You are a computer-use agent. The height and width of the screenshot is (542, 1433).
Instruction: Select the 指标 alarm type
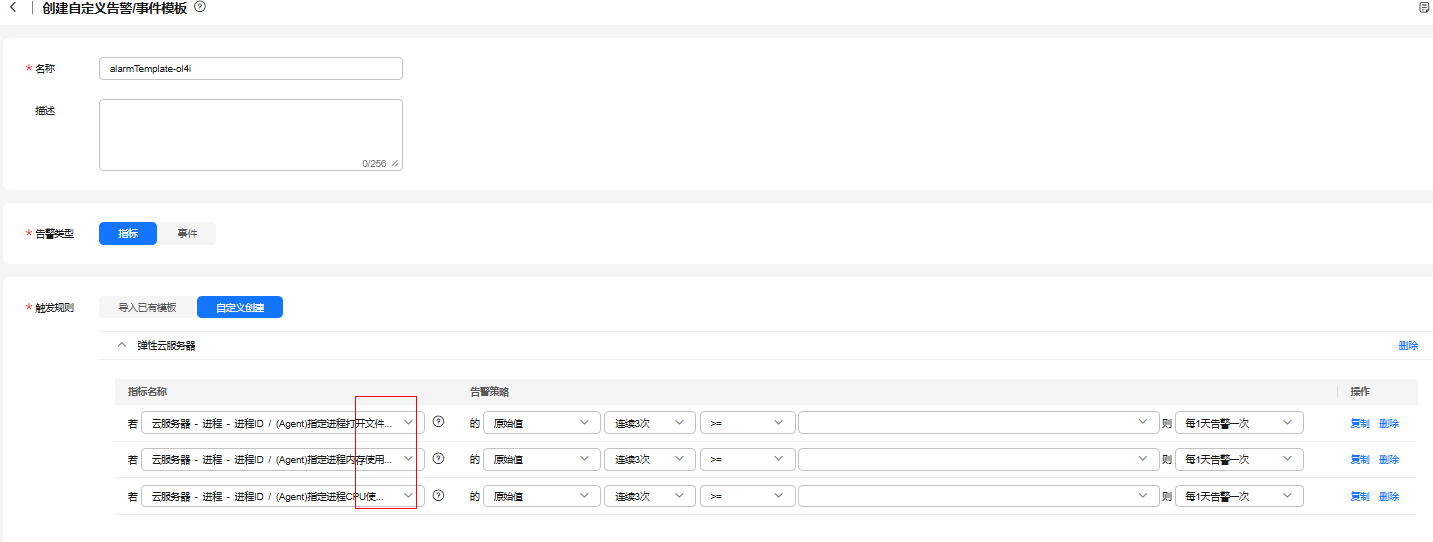tap(128, 233)
